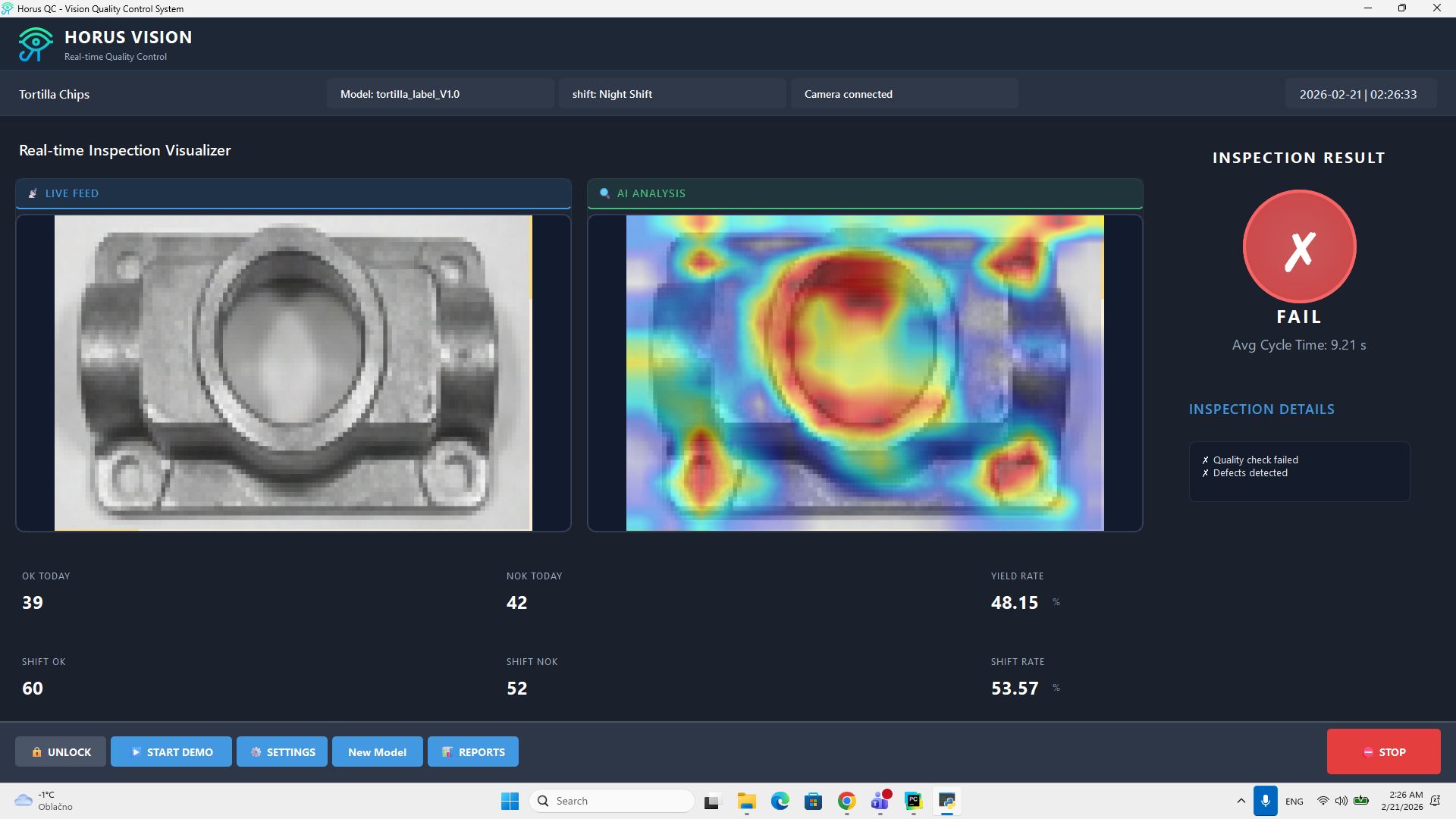Click the live feed camera image
Image resolution: width=1456 pixels, height=819 pixels.
(293, 373)
